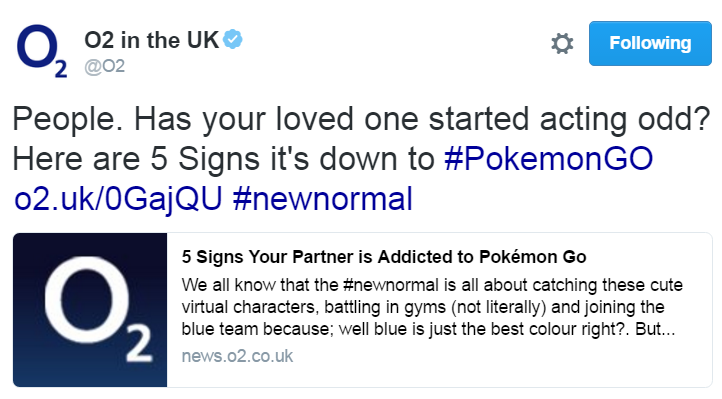Click the word 'Following' on the blue button

[650, 43]
